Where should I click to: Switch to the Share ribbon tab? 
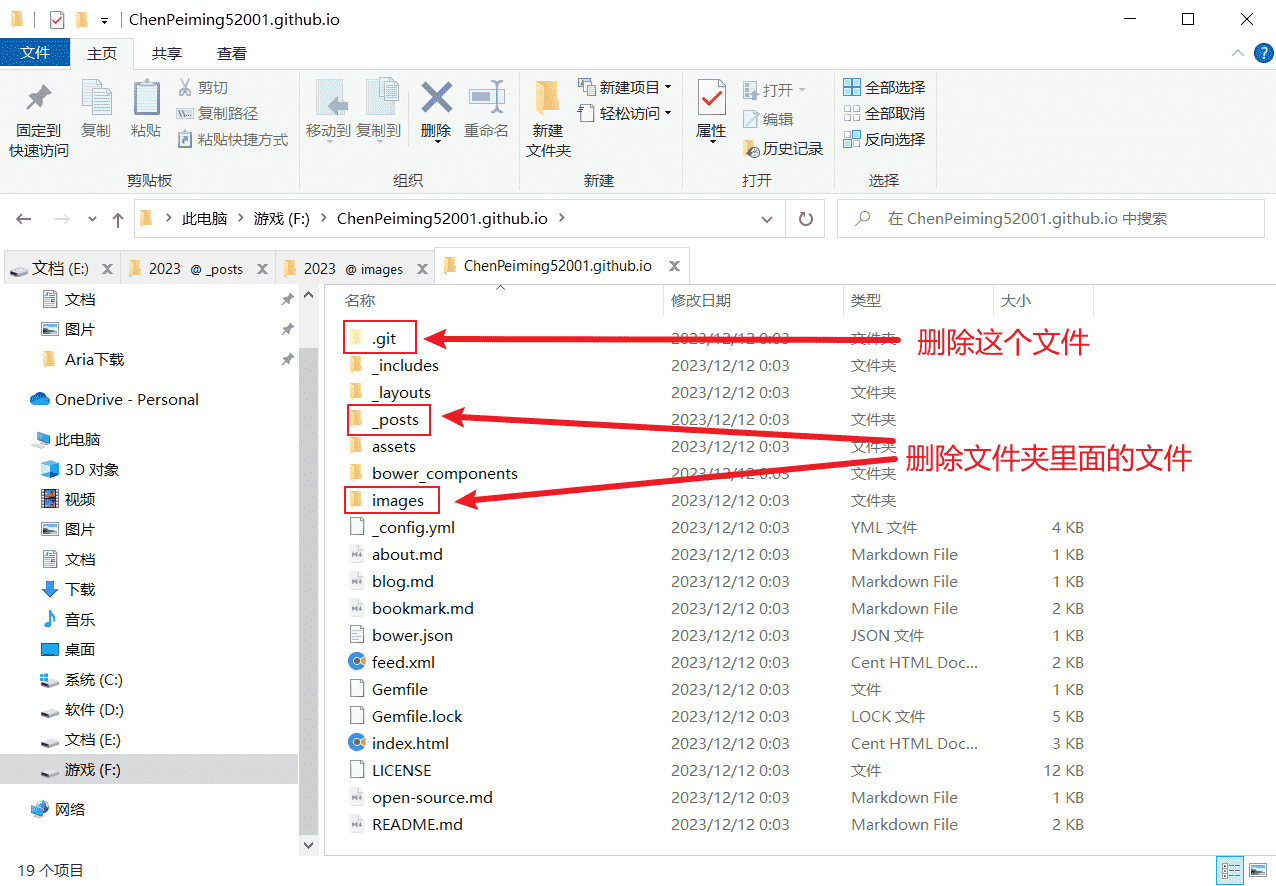167,53
